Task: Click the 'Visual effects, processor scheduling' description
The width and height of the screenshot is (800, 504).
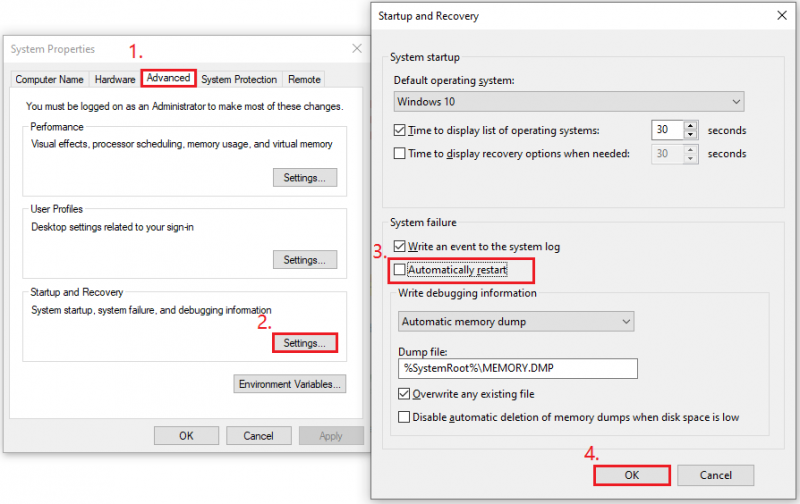Action: 182,144
